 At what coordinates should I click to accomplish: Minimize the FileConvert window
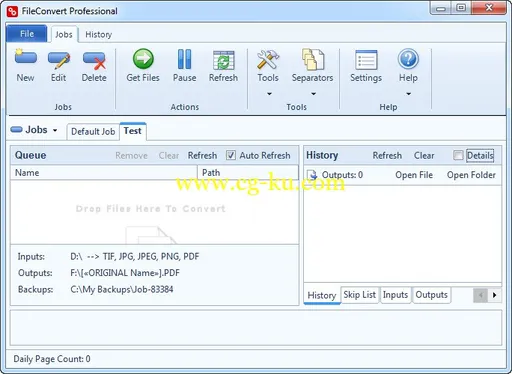pyautogui.click(x=441, y=8)
